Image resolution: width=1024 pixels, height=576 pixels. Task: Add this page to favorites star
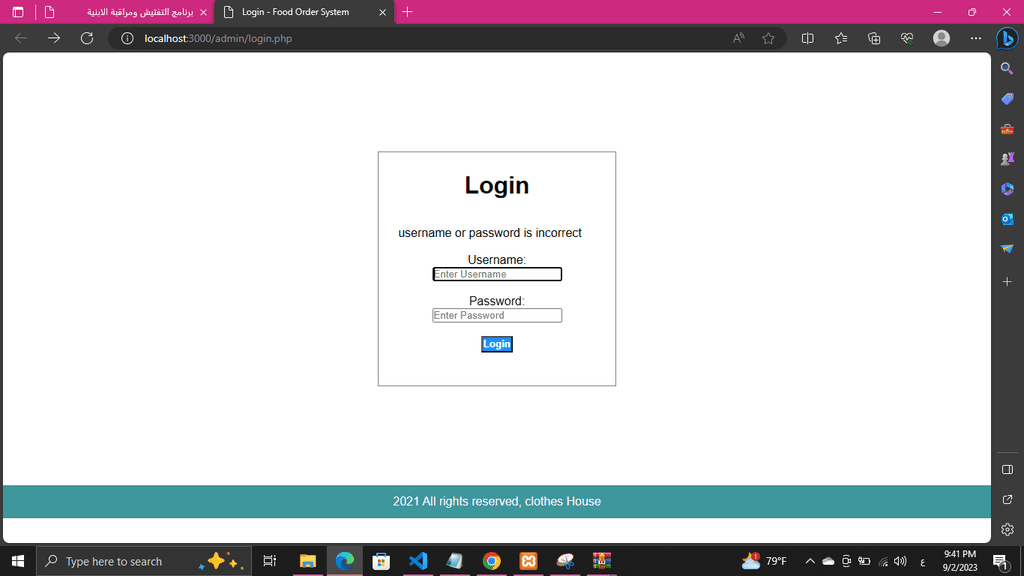(769, 39)
